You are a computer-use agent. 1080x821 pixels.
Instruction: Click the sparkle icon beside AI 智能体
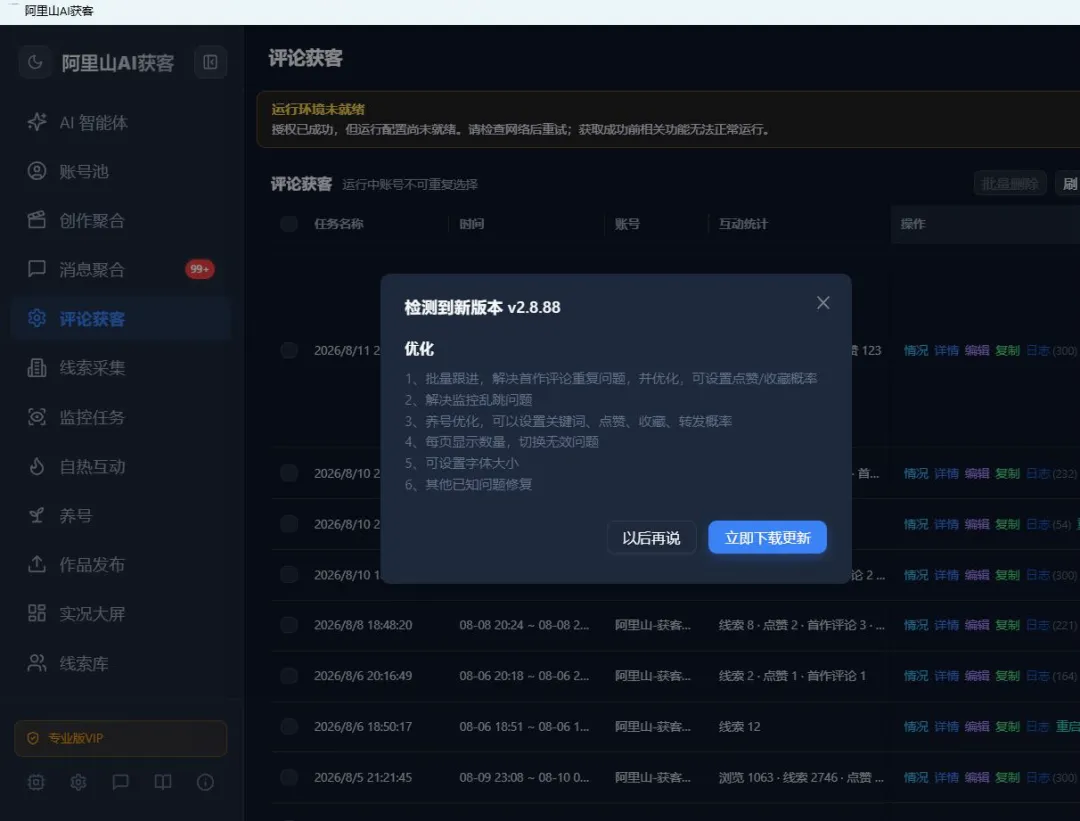pos(37,122)
